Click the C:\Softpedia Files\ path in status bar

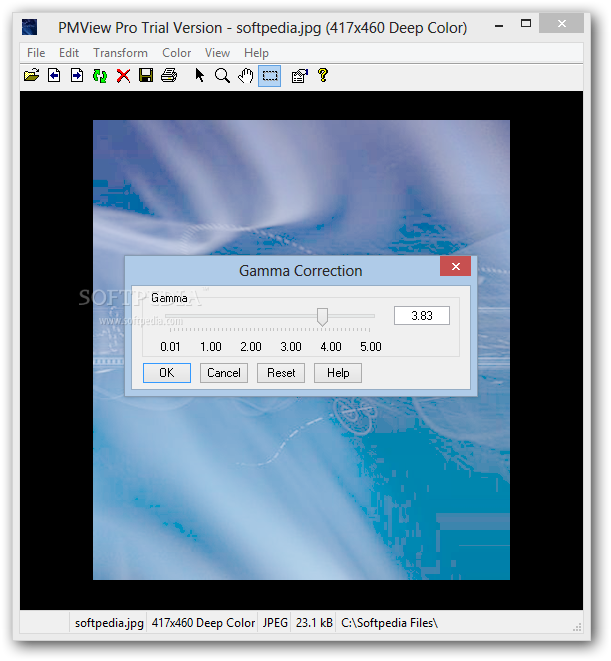pyautogui.click(x=389, y=623)
